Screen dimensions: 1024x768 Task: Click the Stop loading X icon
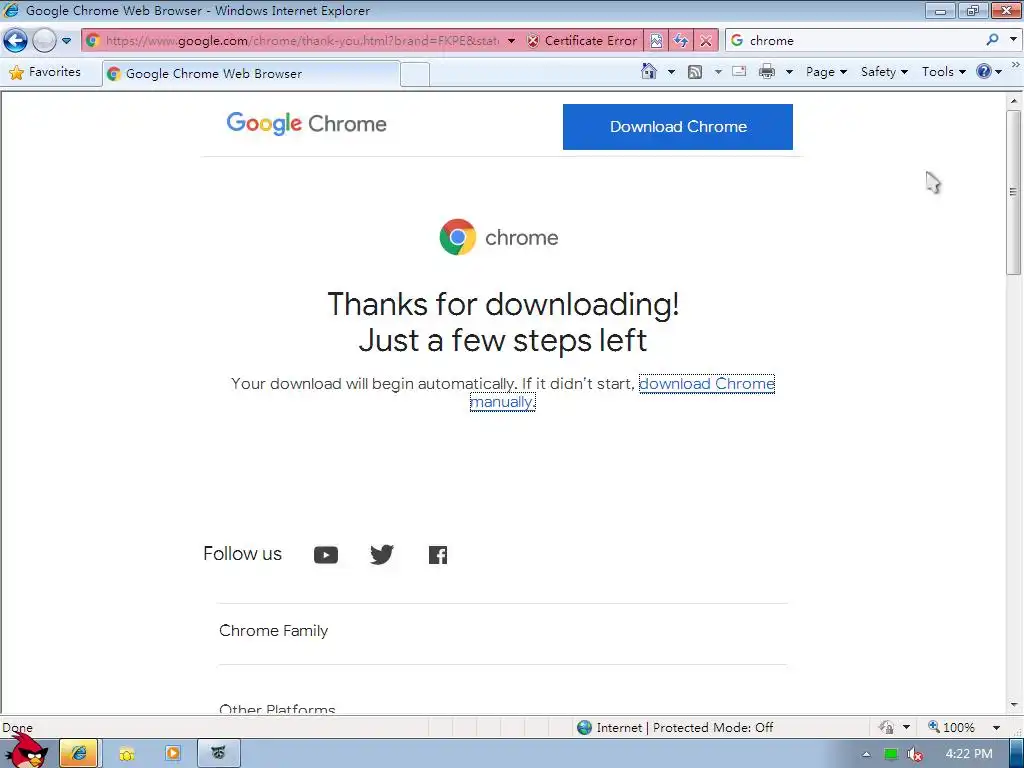(x=705, y=40)
